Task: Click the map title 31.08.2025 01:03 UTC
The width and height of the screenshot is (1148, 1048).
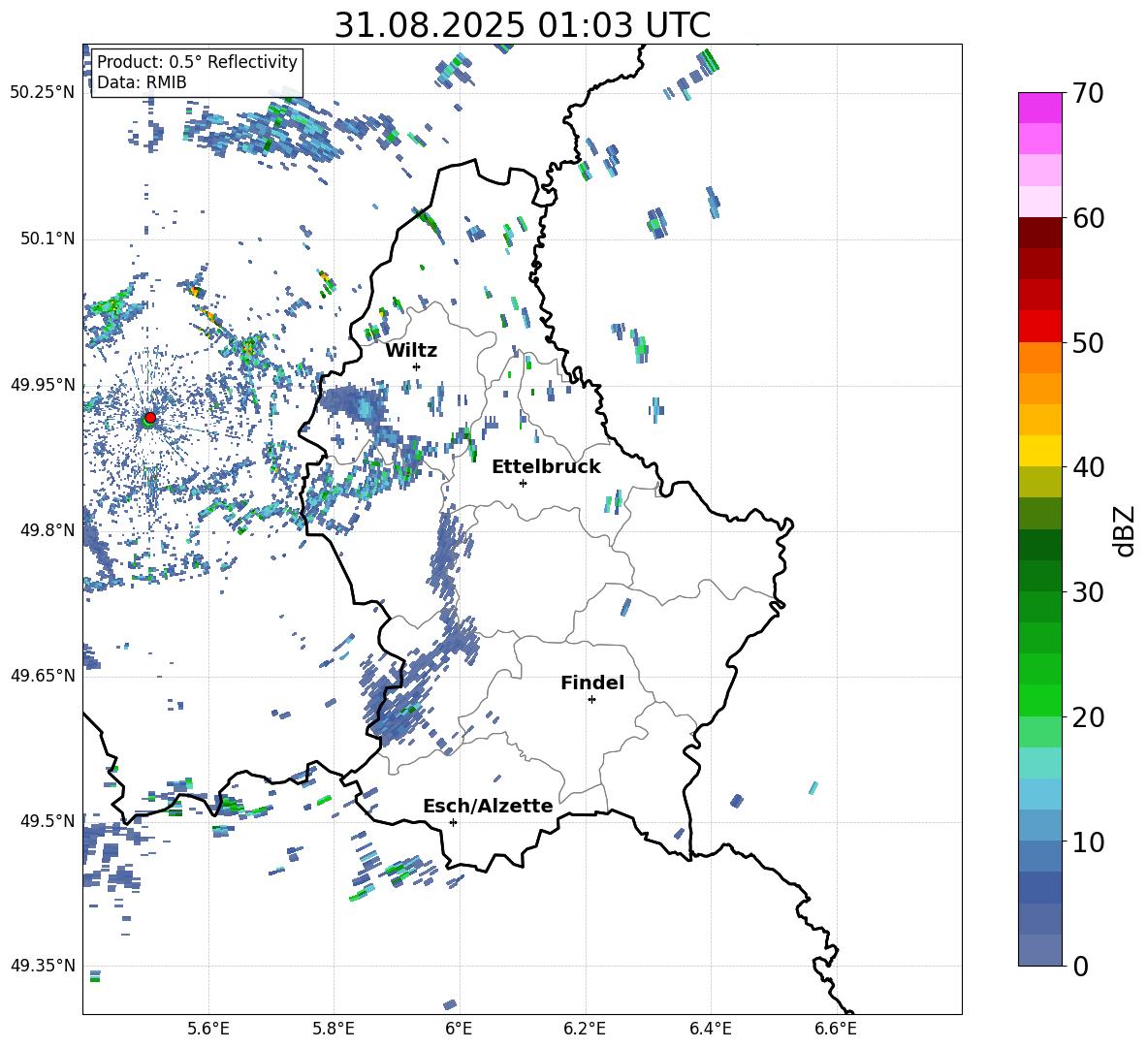Action: pyautogui.click(x=523, y=25)
